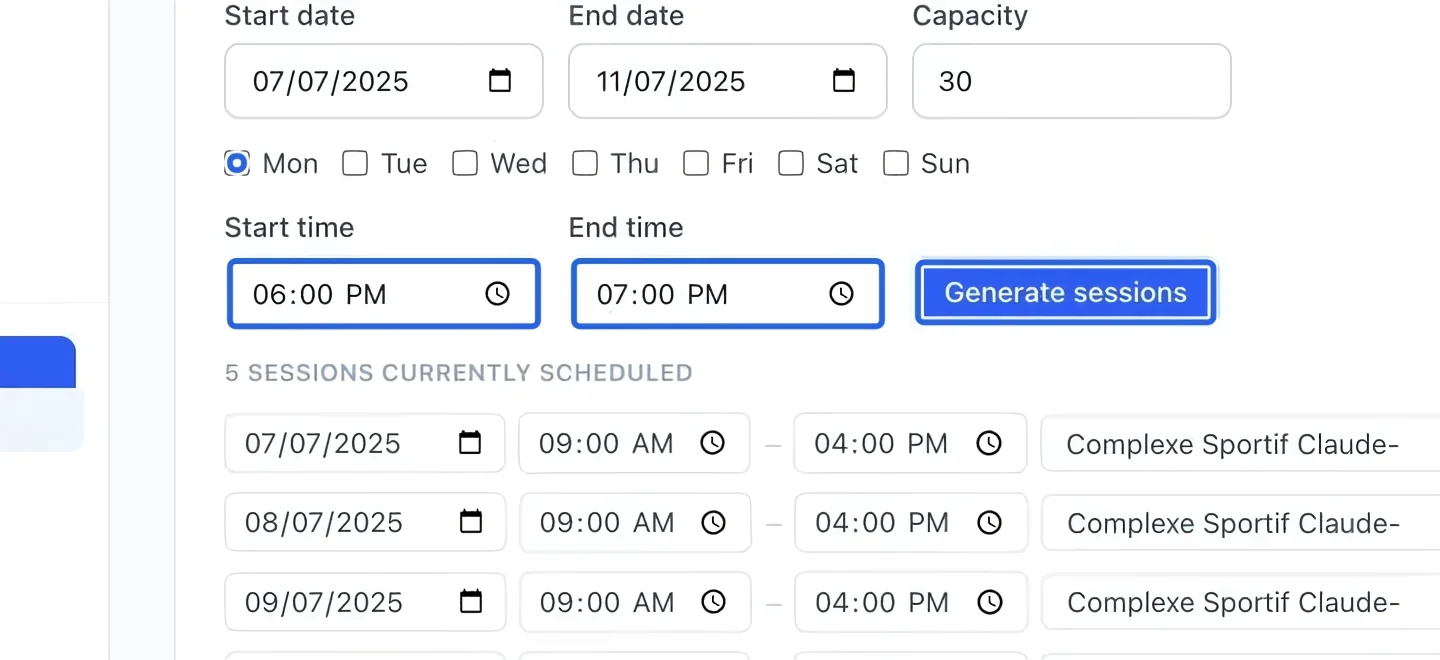Open clock picker in Start time field
This screenshot has height=660, width=1440.
[497, 294]
